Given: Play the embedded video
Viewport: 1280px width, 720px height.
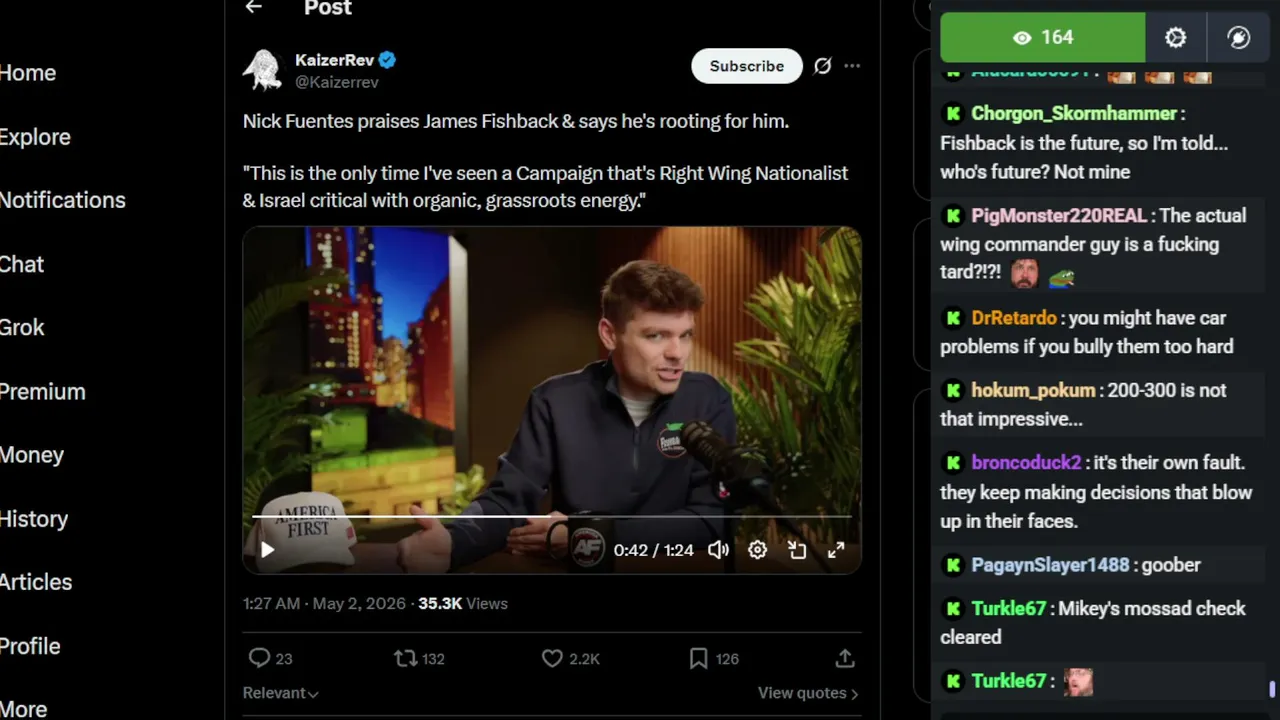Looking at the screenshot, I should pos(267,550).
